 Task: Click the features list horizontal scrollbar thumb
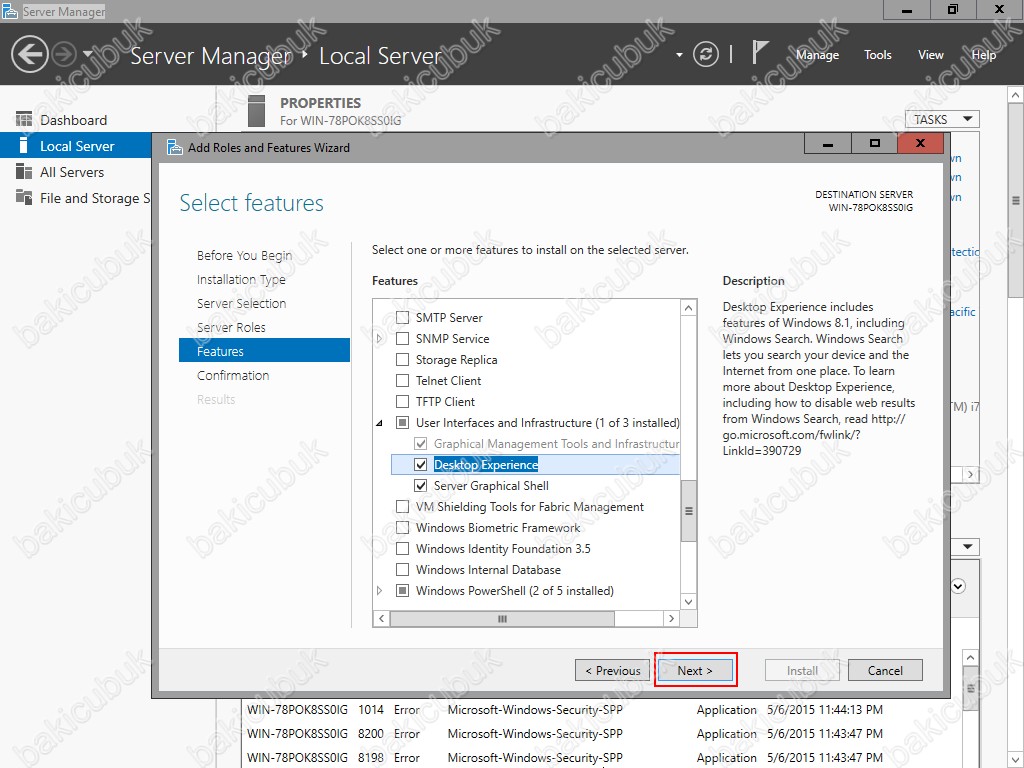[502, 618]
